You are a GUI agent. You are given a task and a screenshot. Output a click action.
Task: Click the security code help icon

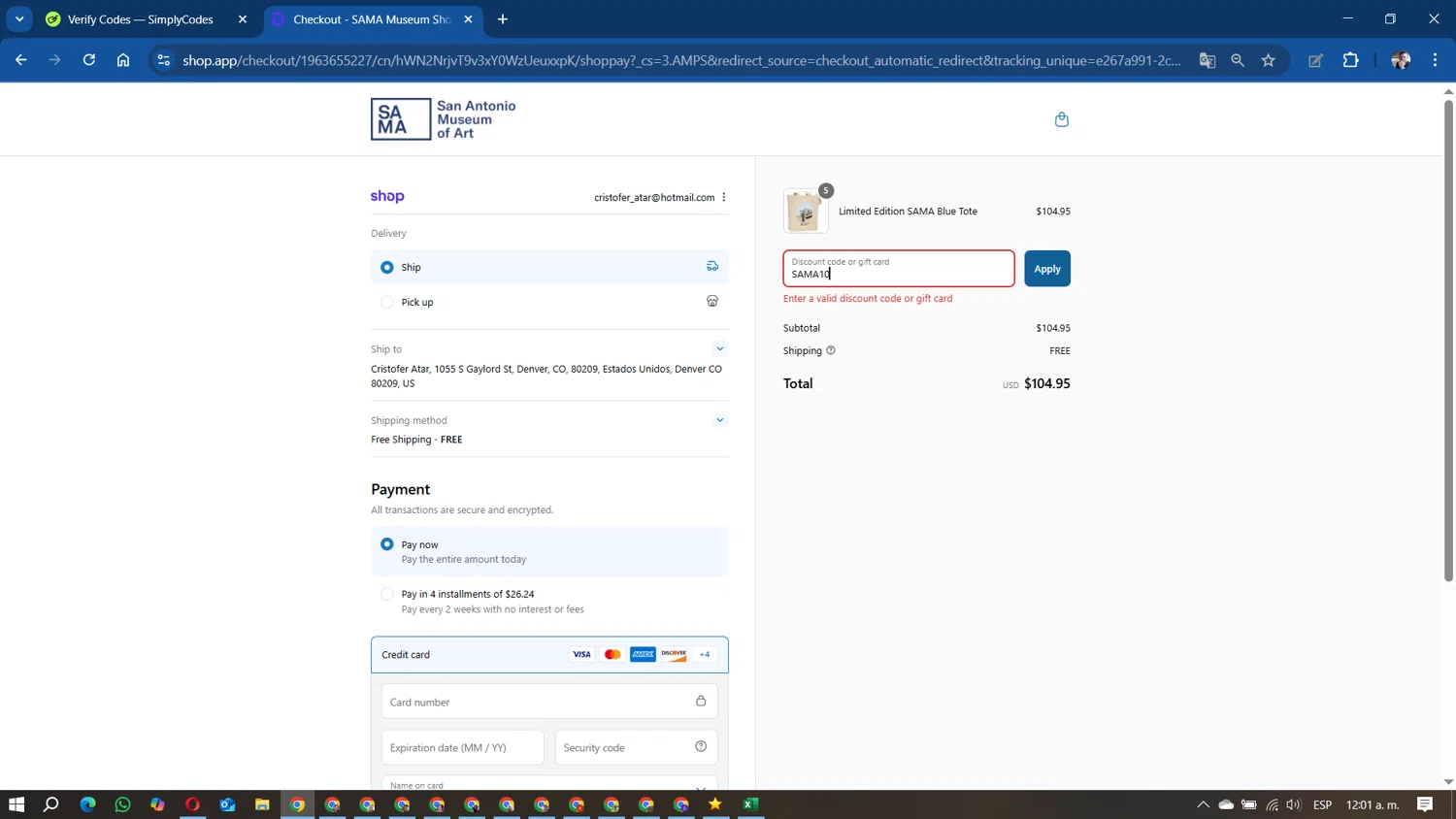pyautogui.click(x=701, y=746)
